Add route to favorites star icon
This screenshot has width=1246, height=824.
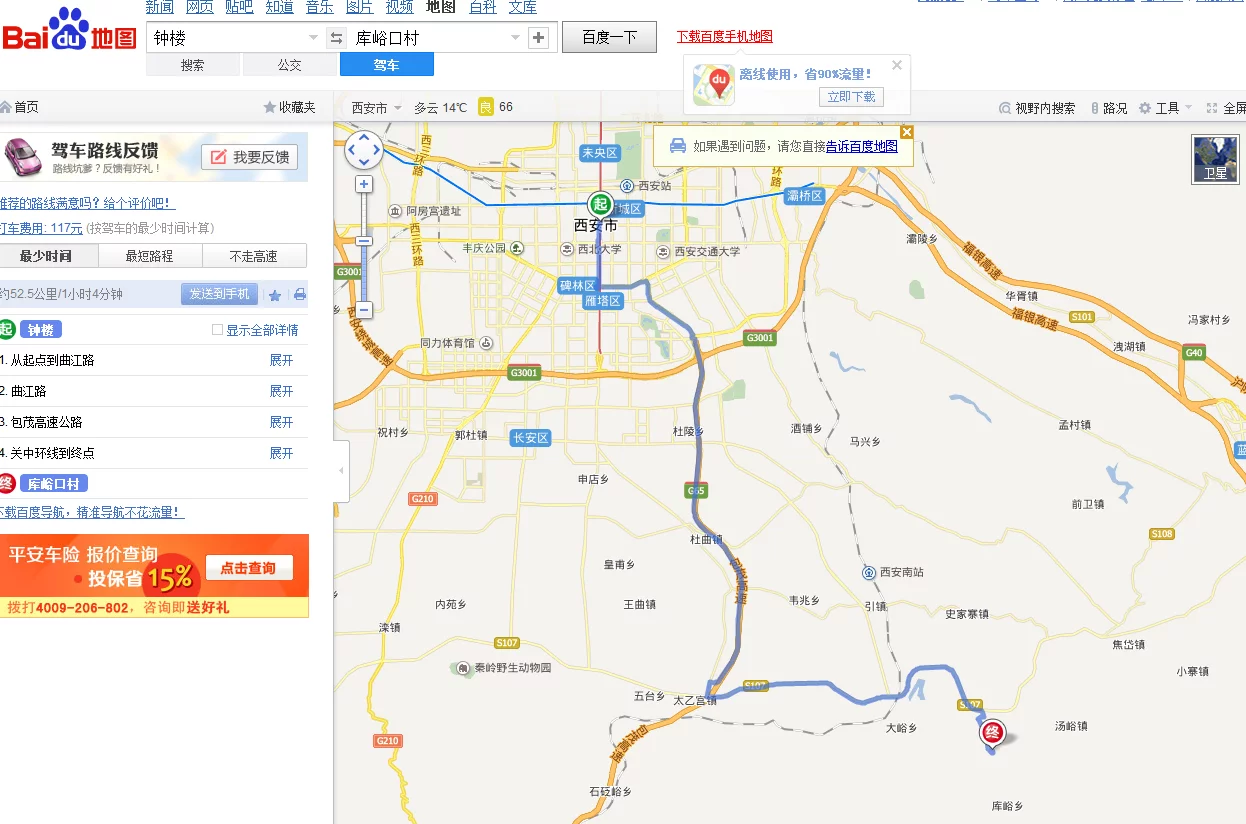tap(275, 295)
